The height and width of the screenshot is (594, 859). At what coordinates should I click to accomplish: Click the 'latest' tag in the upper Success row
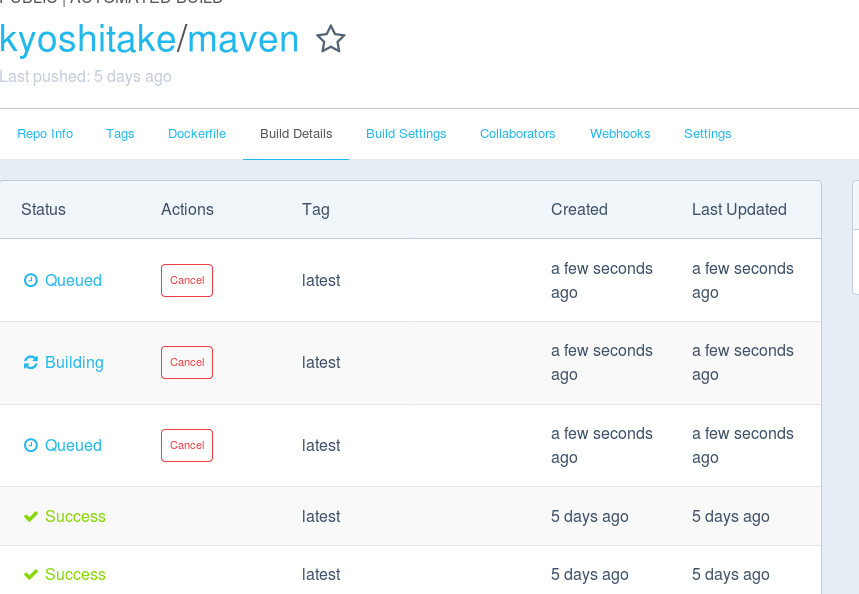tap(321, 516)
